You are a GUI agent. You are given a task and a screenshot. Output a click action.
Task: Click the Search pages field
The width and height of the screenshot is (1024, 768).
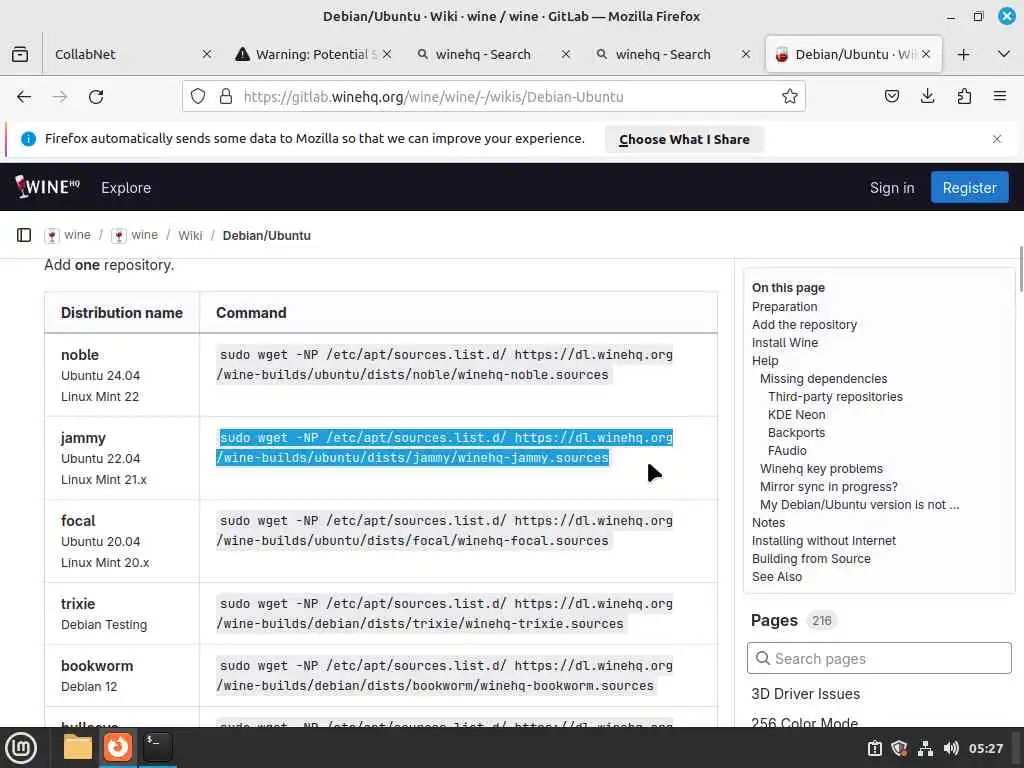pos(879,658)
